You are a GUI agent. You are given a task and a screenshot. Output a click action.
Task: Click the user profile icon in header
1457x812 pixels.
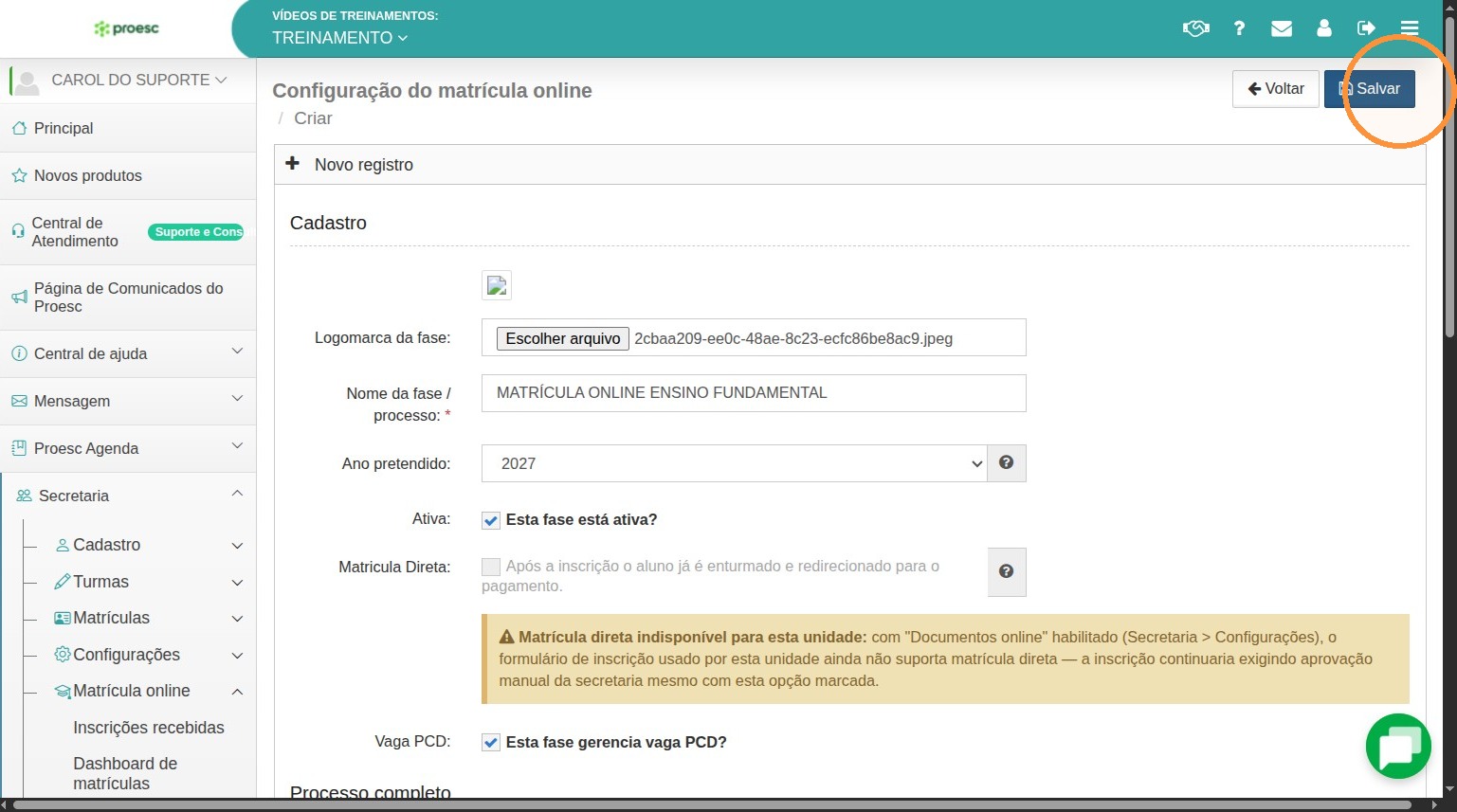[1324, 28]
